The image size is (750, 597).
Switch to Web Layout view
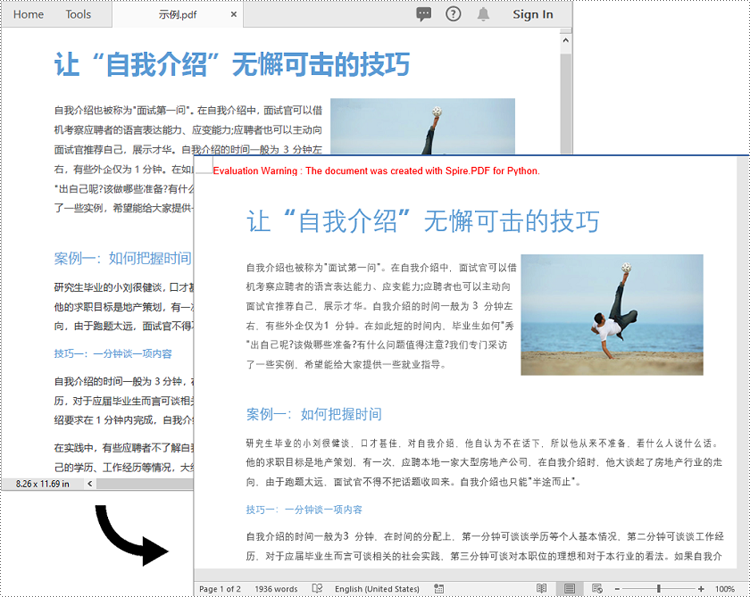click(596, 588)
